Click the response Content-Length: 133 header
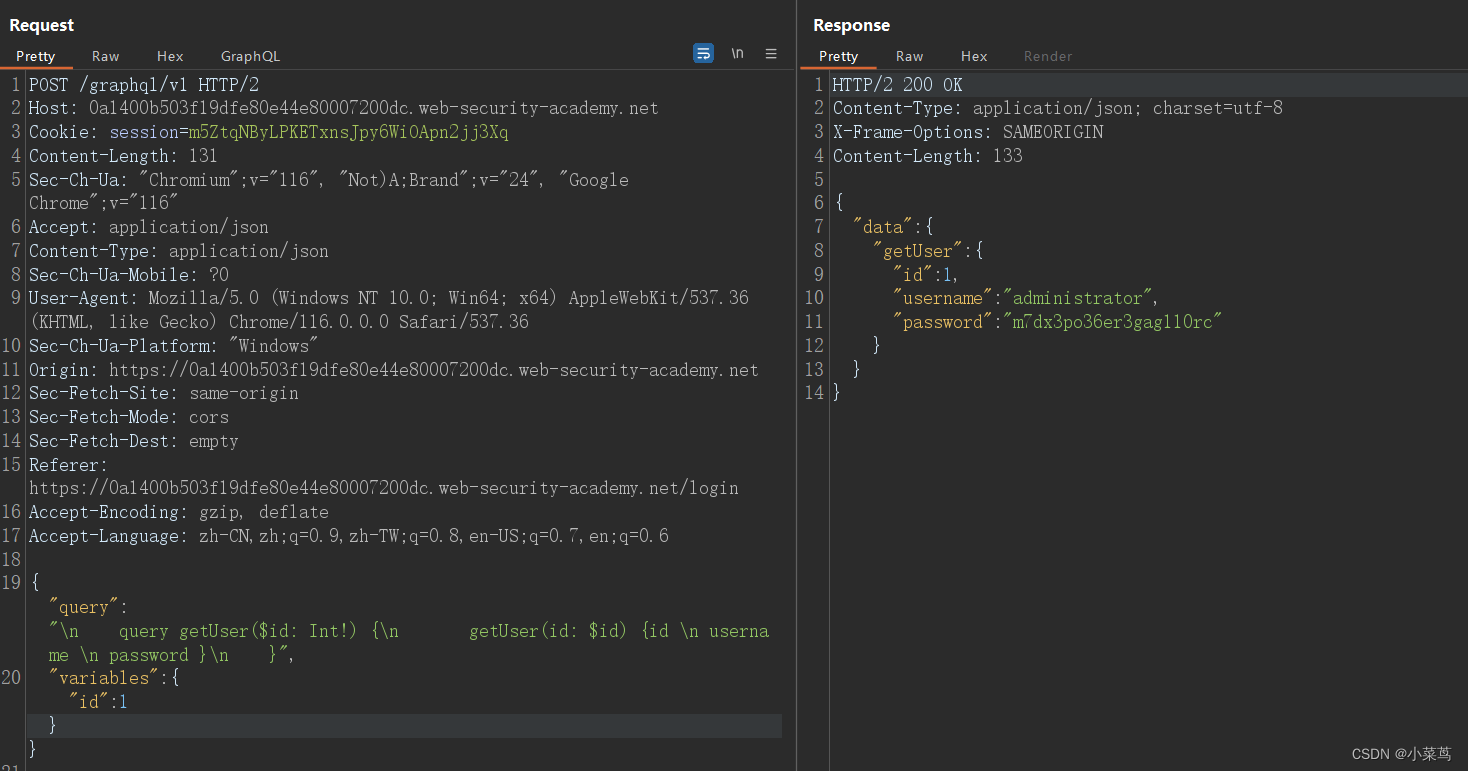The height and width of the screenshot is (771, 1468). pyautogui.click(x=928, y=156)
